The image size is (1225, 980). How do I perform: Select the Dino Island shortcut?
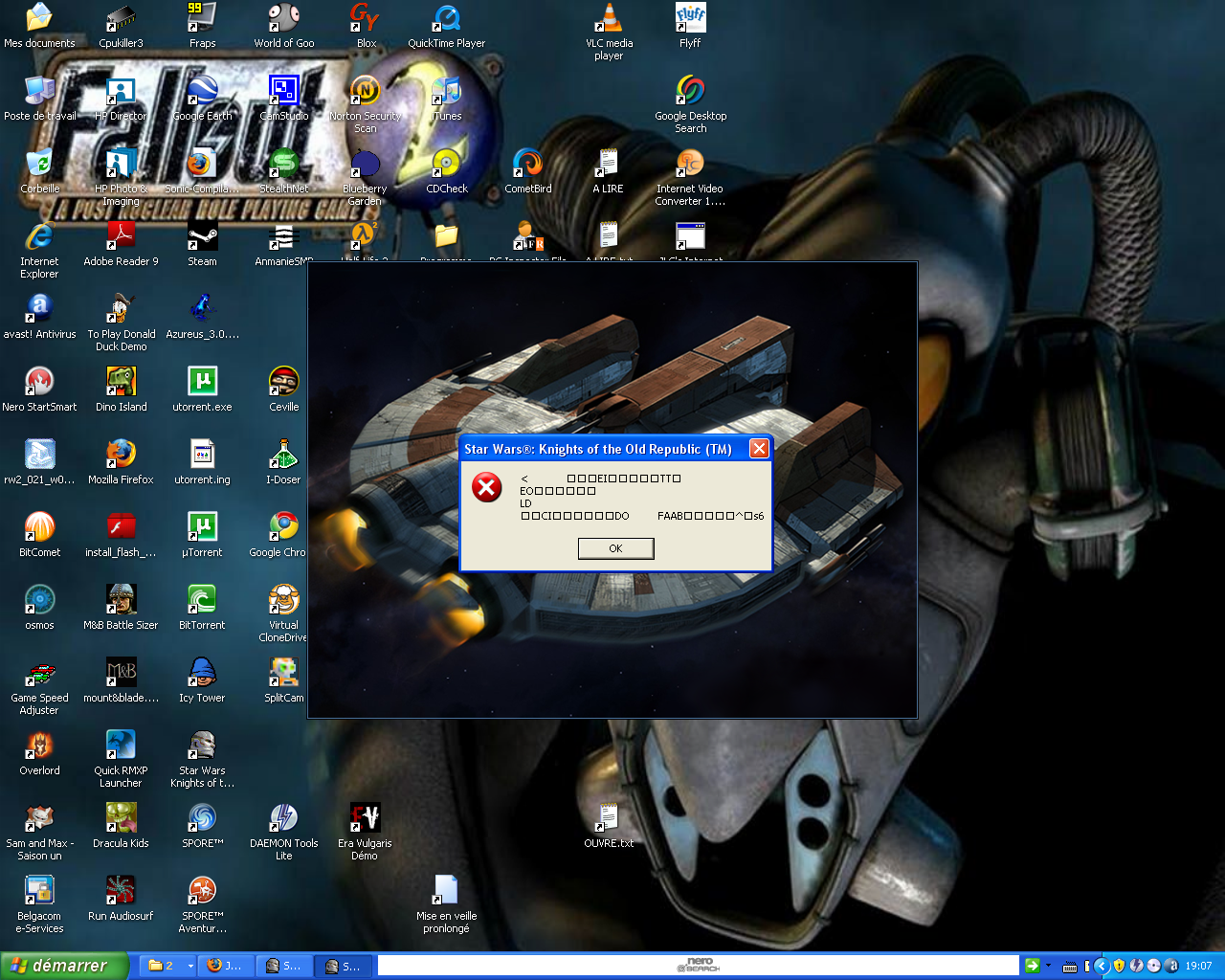(121, 390)
